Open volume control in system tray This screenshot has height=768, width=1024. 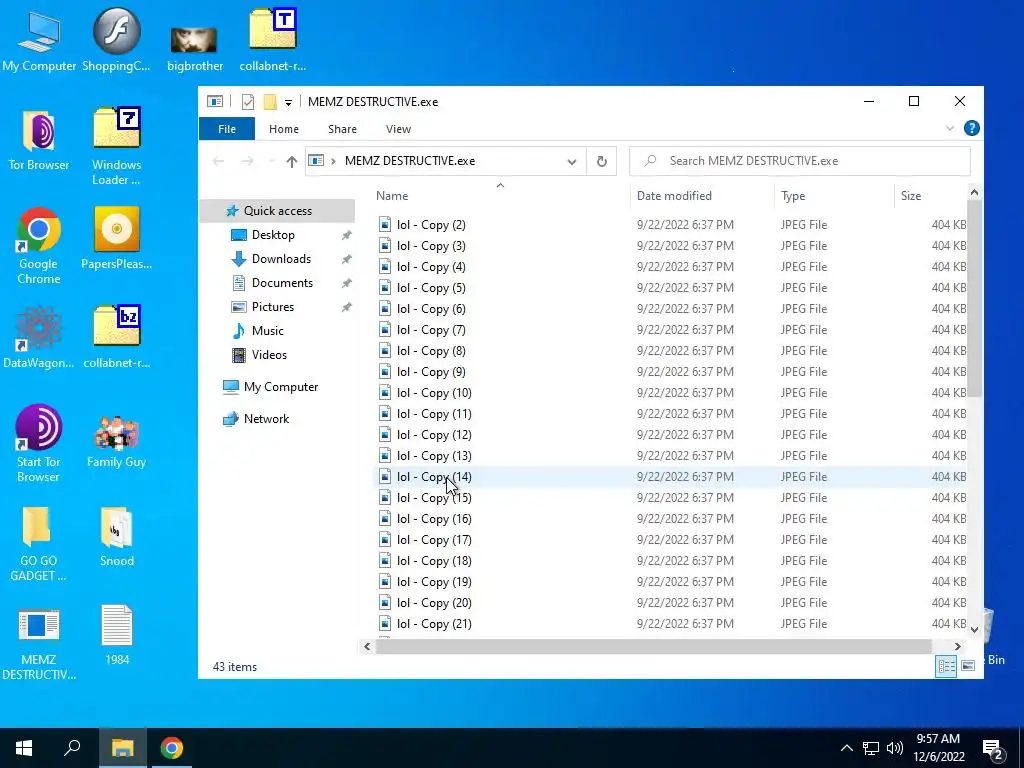click(x=895, y=748)
